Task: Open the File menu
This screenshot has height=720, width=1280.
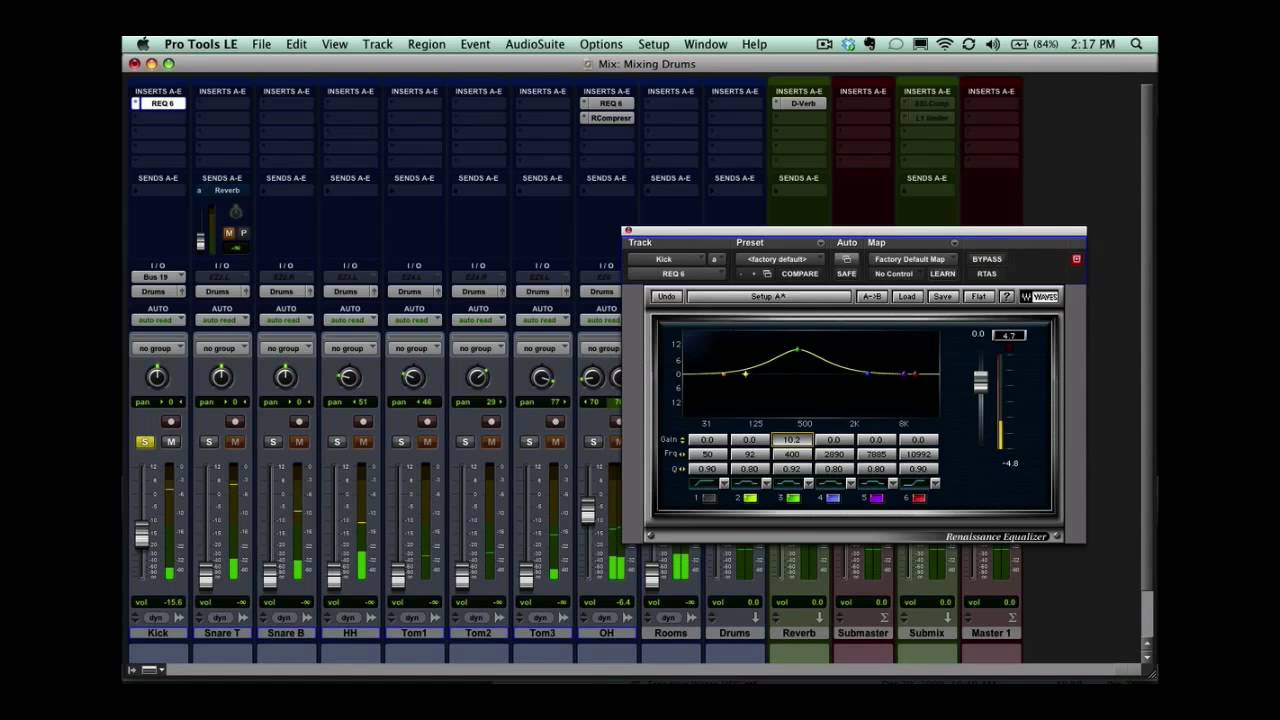Action: pos(261,44)
